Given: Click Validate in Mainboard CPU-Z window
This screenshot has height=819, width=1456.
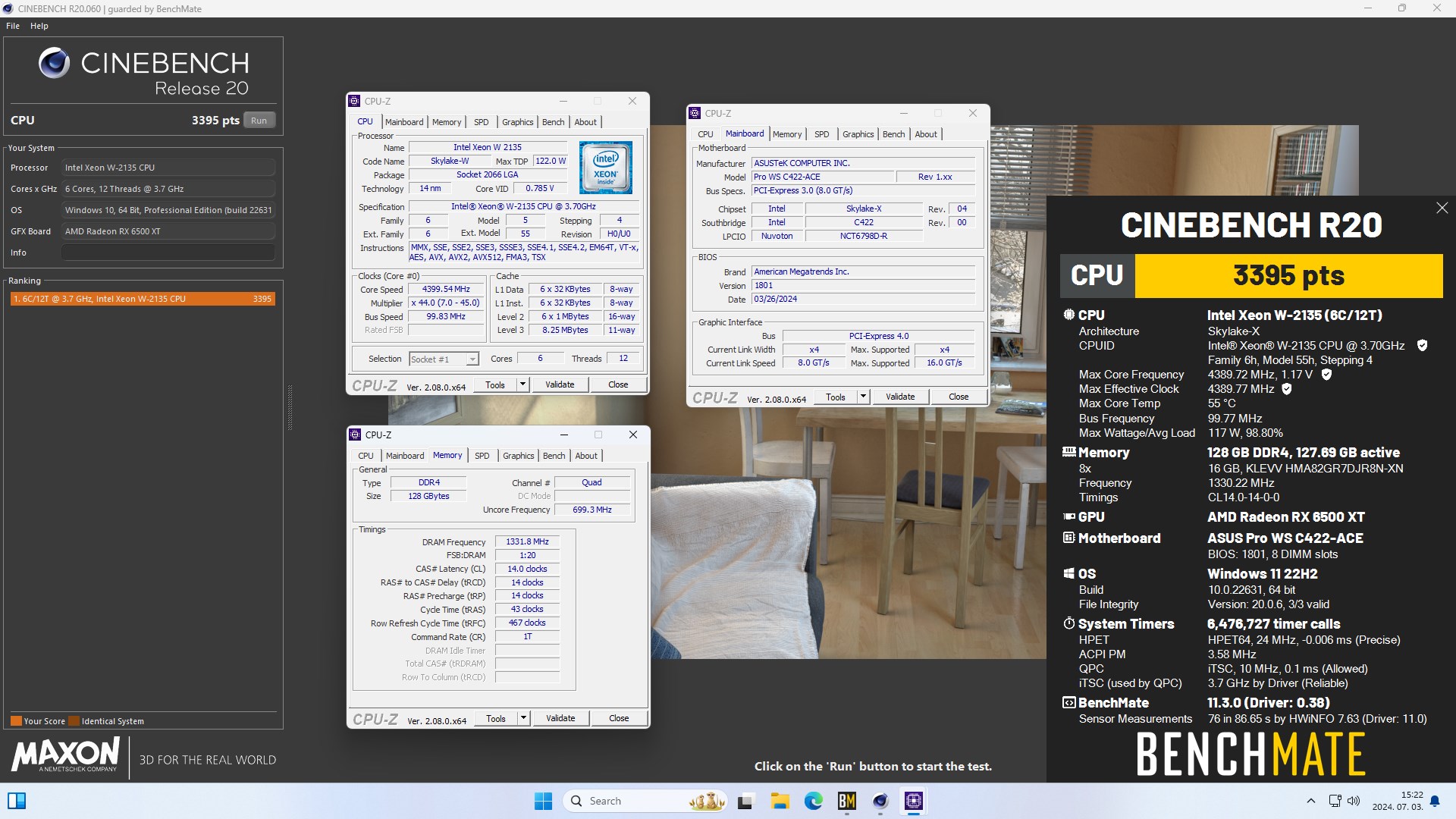Looking at the screenshot, I should click(901, 397).
